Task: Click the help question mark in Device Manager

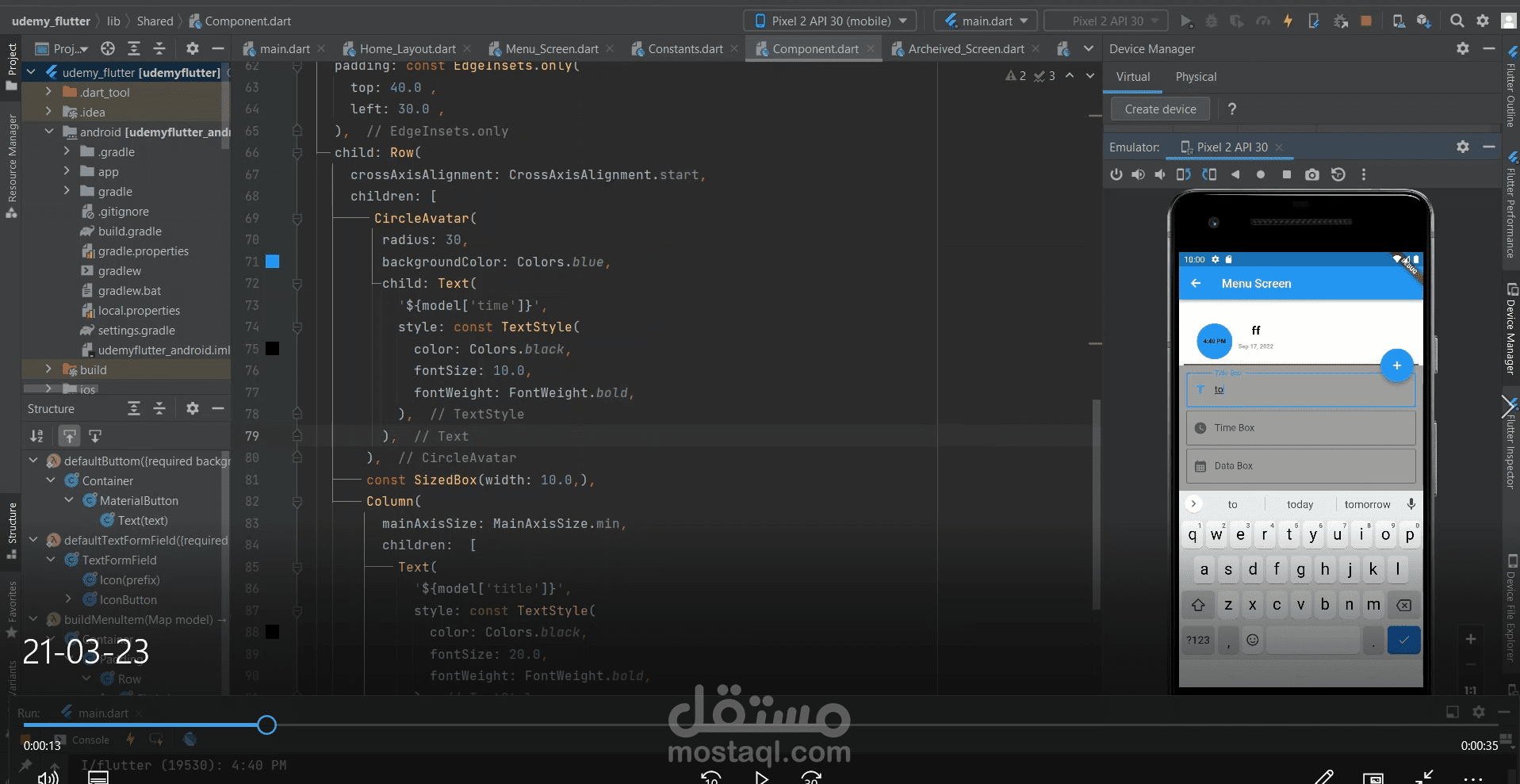Action: coord(1232,109)
